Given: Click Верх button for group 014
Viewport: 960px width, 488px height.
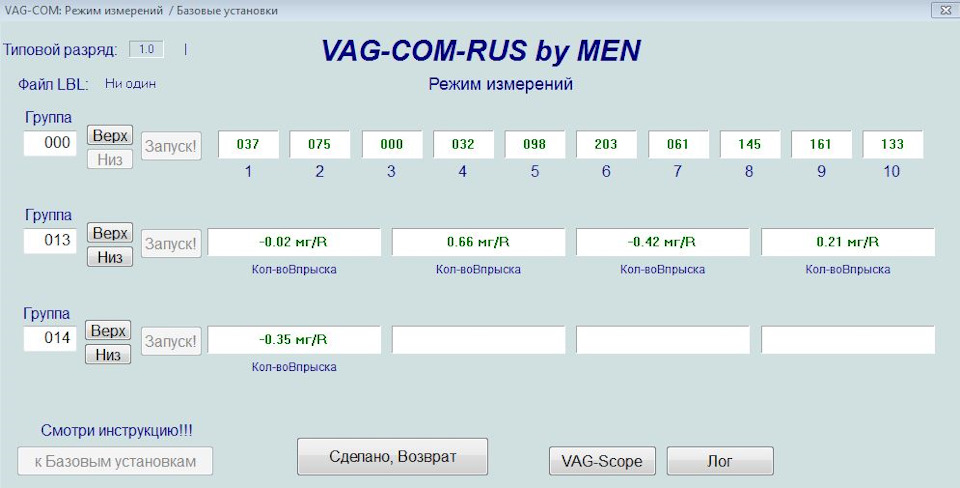Looking at the screenshot, I should pyautogui.click(x=108, y=331).
